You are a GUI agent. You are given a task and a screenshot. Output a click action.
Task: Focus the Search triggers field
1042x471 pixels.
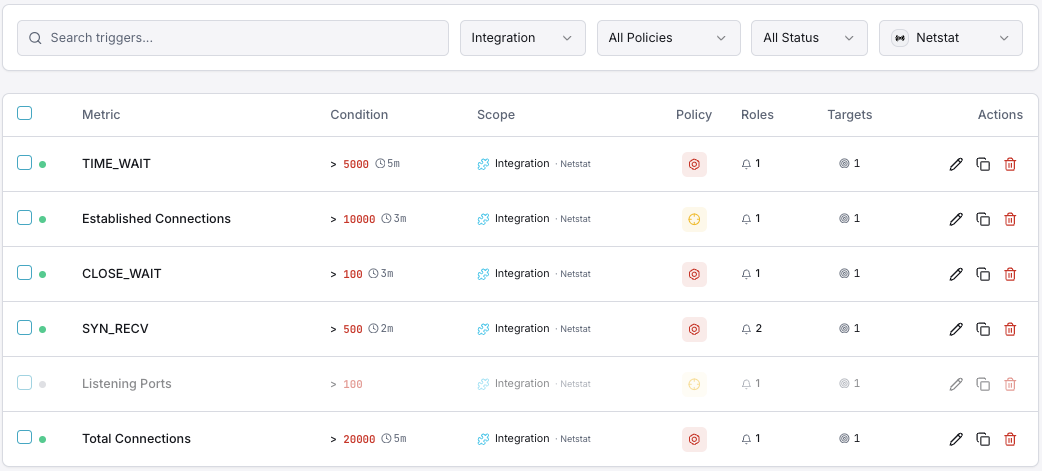(233, 38)
